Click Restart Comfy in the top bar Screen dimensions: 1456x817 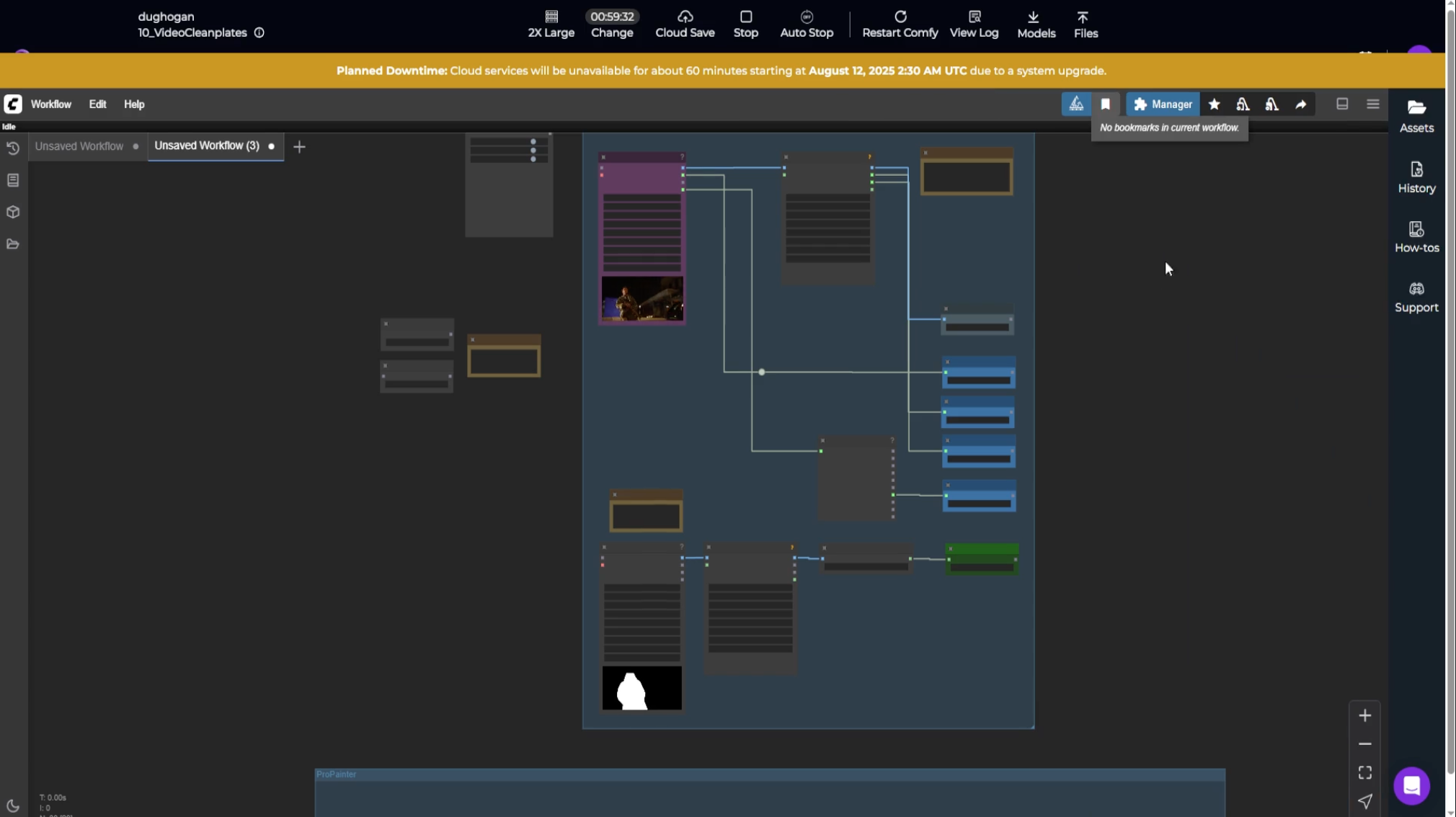[899, 24]
